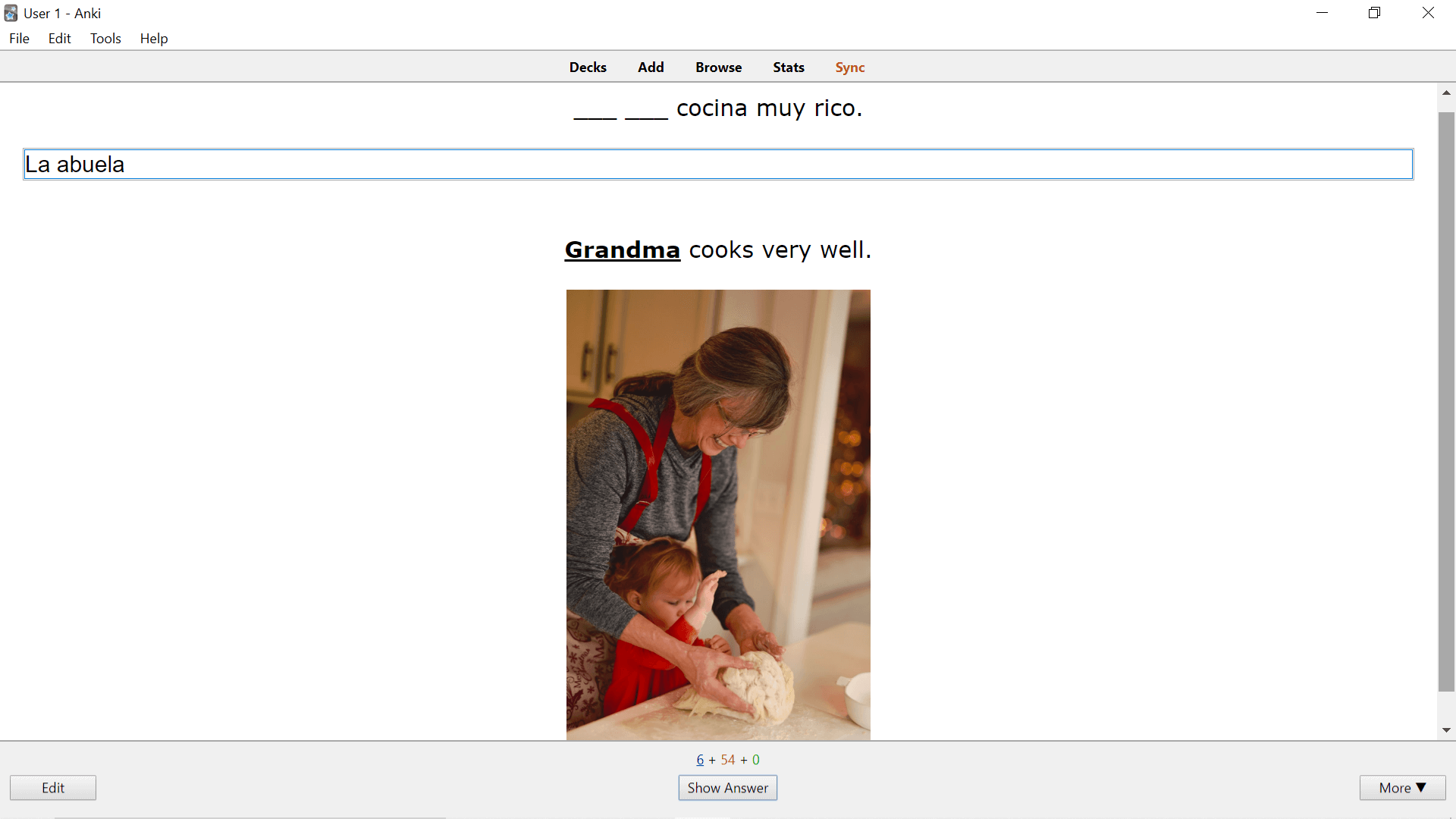Click the underlined new-card count 6
The width and height of the screenshot is (1456, 819).
700,760
